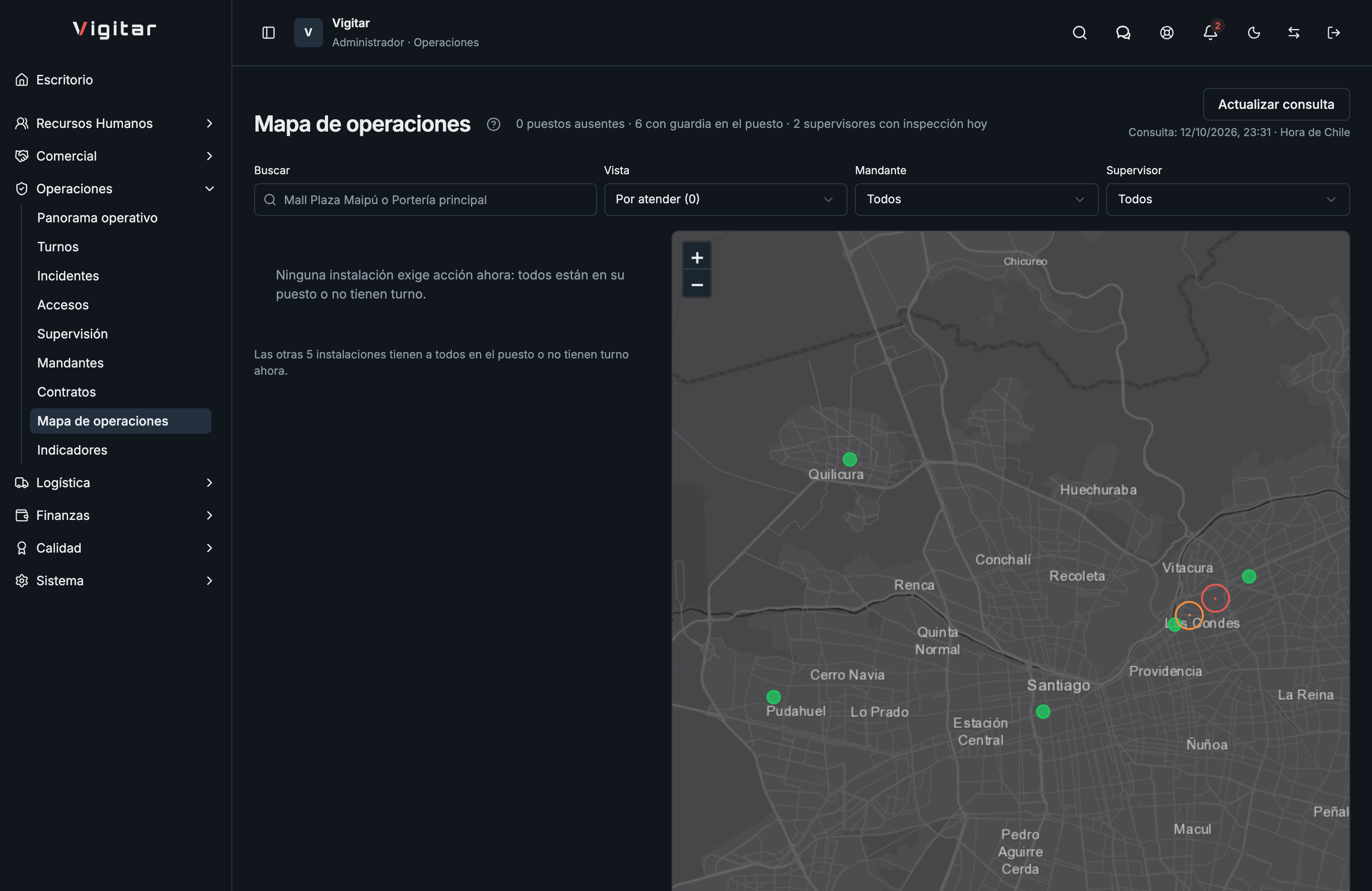Open Accesos page
Image resolution: width=1372 pixels, height=891 pixels.
pos(121,305)
